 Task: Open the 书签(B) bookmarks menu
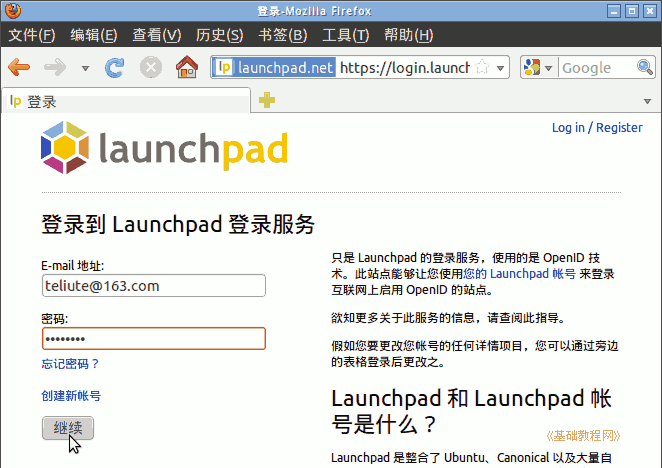(283, 35)
